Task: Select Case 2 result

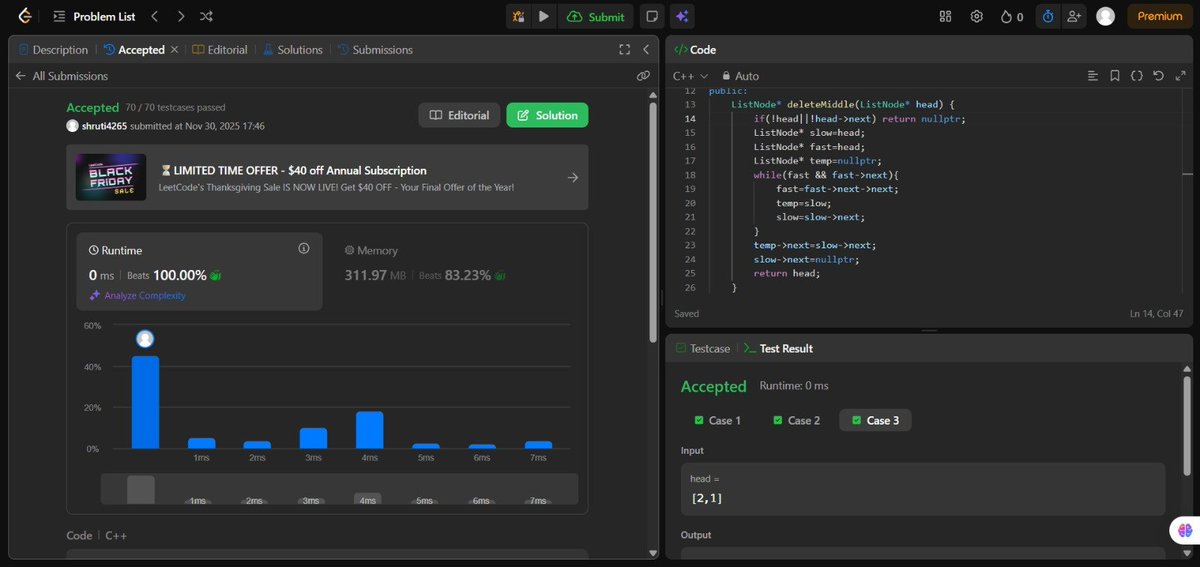Action: (797, 420)
